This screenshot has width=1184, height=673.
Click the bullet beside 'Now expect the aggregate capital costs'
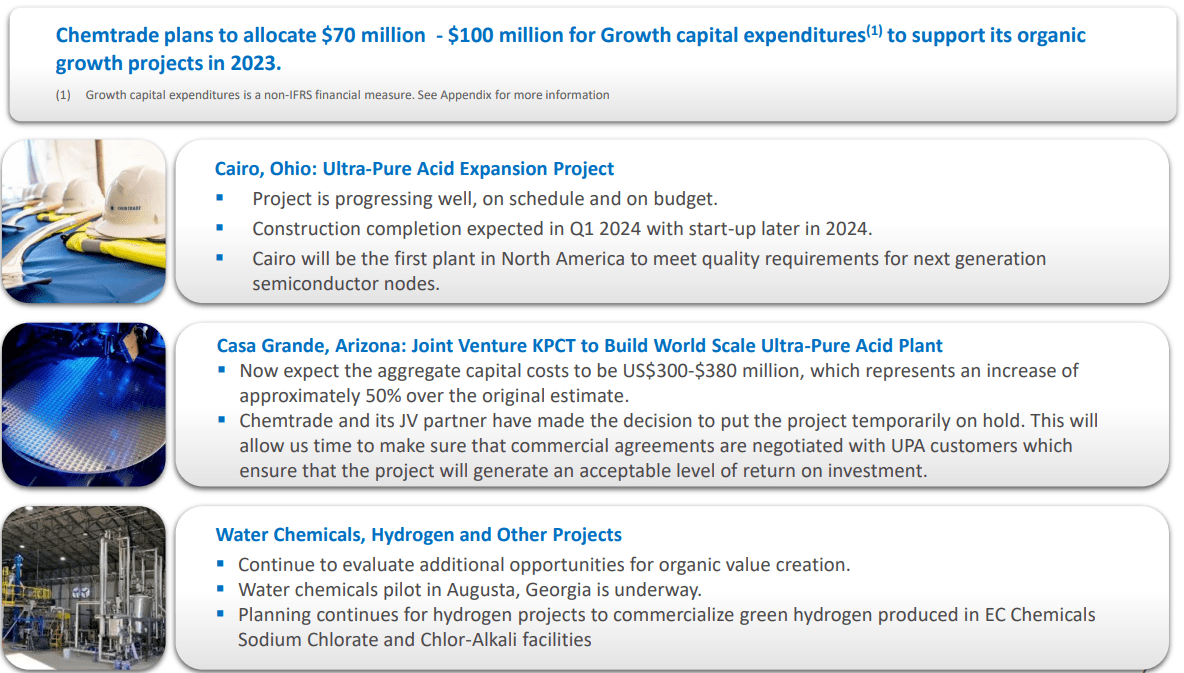click(221, 369)
